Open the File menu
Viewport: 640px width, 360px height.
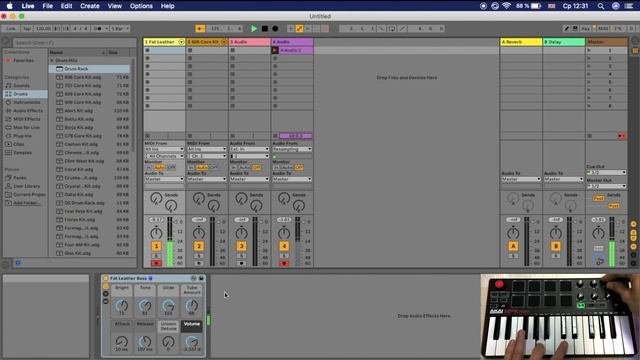click(x=48, y=6)
